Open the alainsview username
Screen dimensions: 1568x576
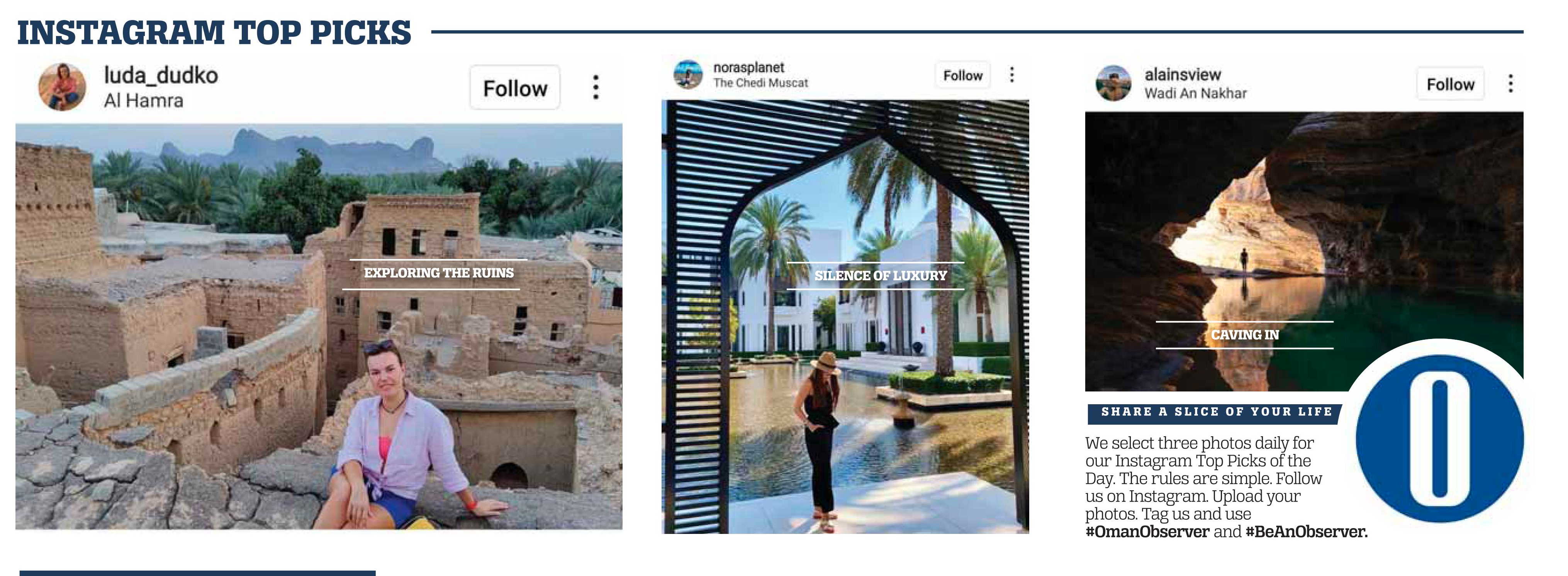pos(1183,74)
